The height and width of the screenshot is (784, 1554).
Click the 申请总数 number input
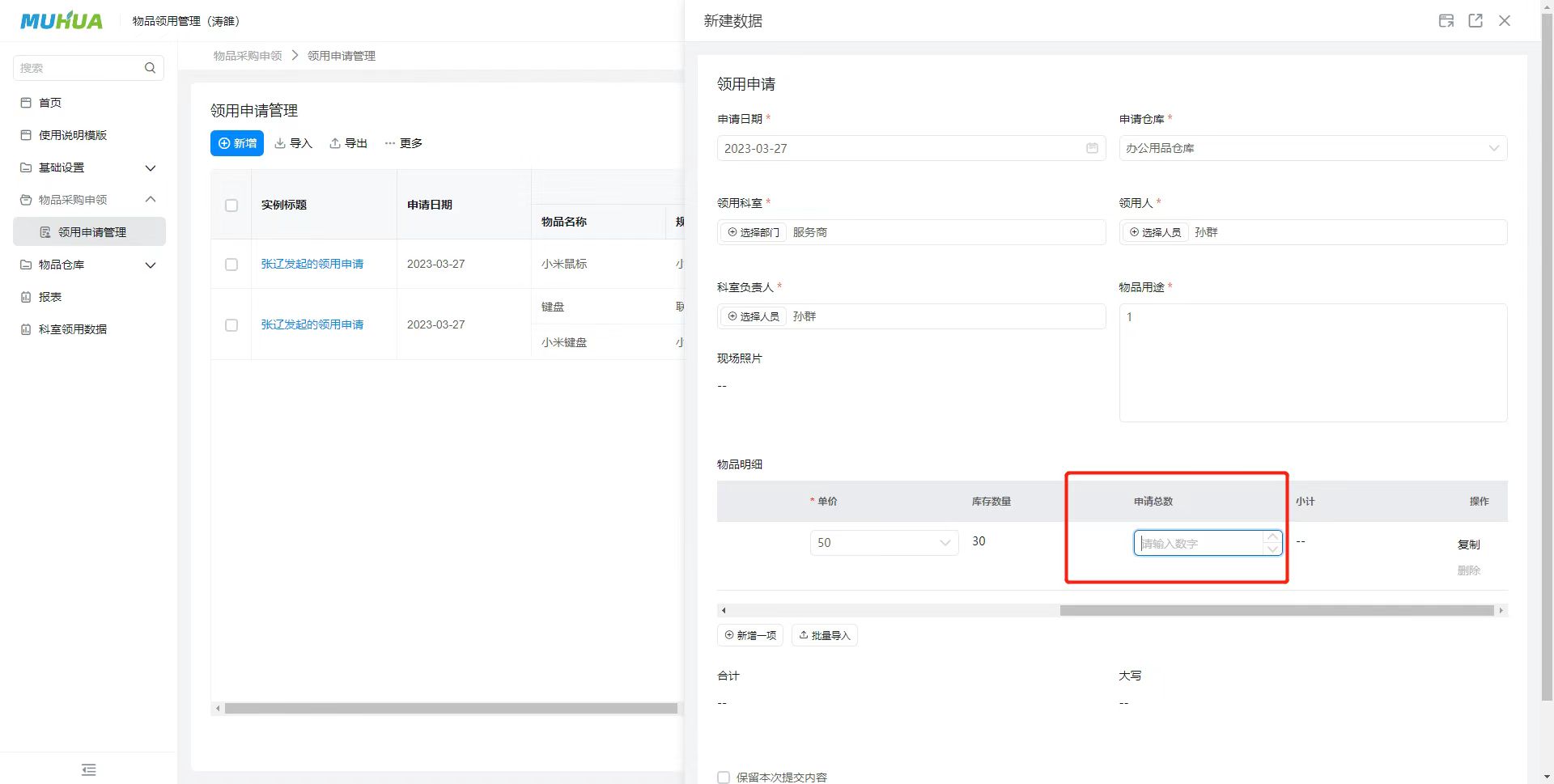1199,543
